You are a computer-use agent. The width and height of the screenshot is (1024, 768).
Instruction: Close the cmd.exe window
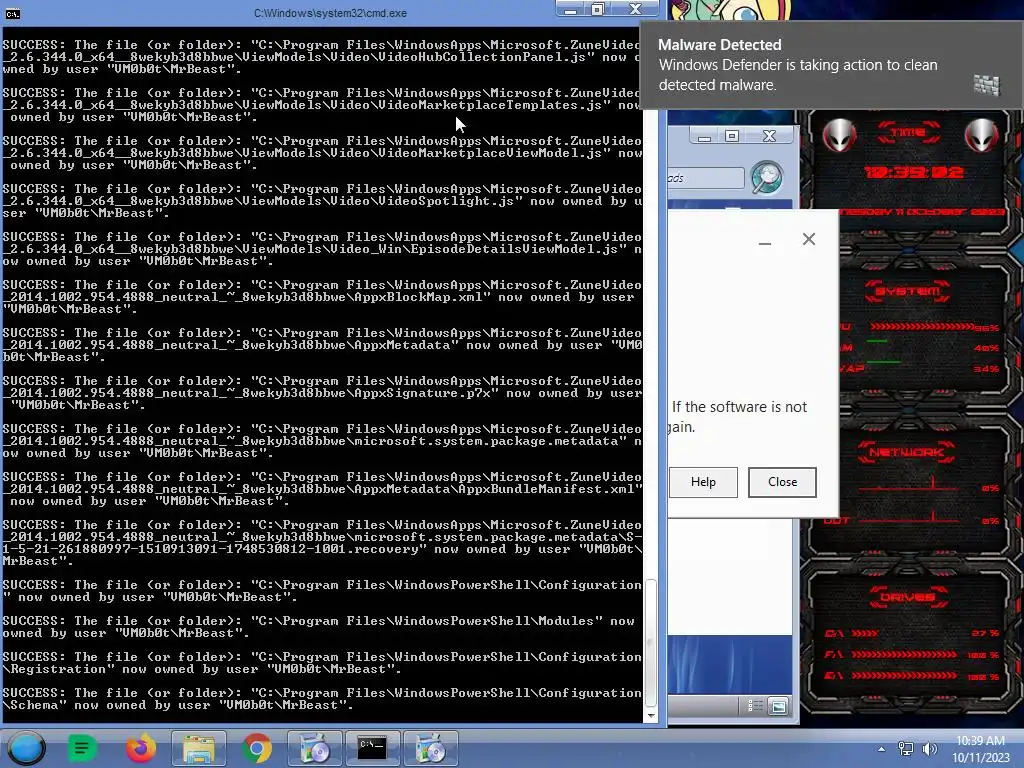[x=635, y=8]
